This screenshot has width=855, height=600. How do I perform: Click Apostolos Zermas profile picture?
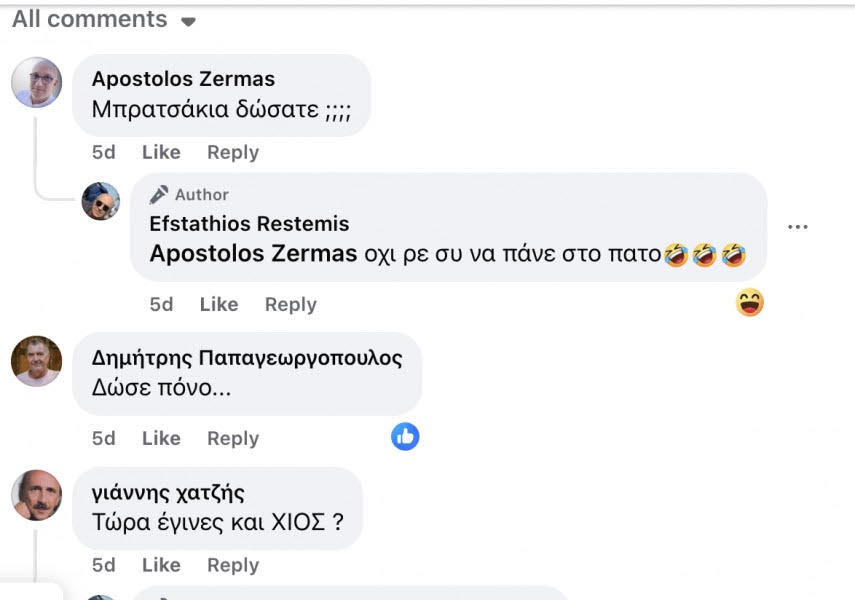[x=37, y=82]
